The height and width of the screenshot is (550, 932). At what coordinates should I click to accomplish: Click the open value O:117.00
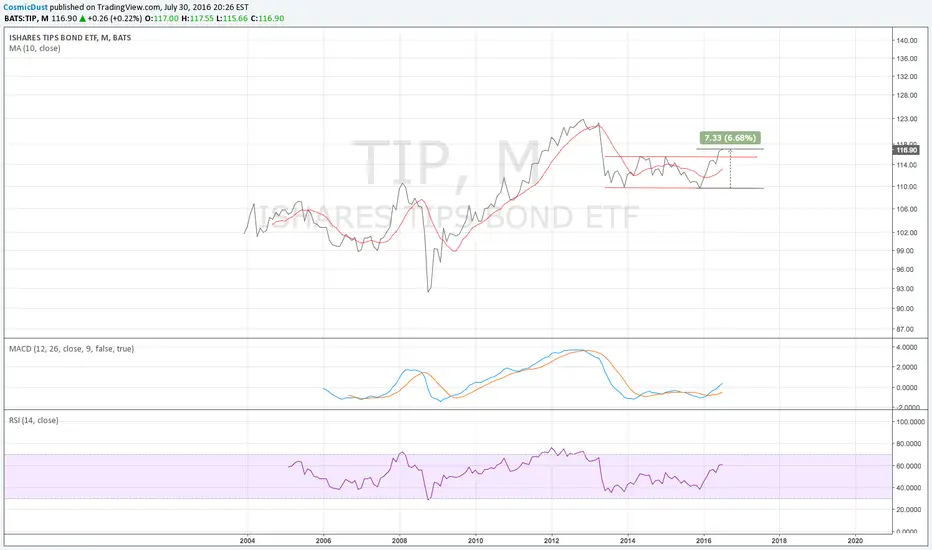tap(162, 18)
